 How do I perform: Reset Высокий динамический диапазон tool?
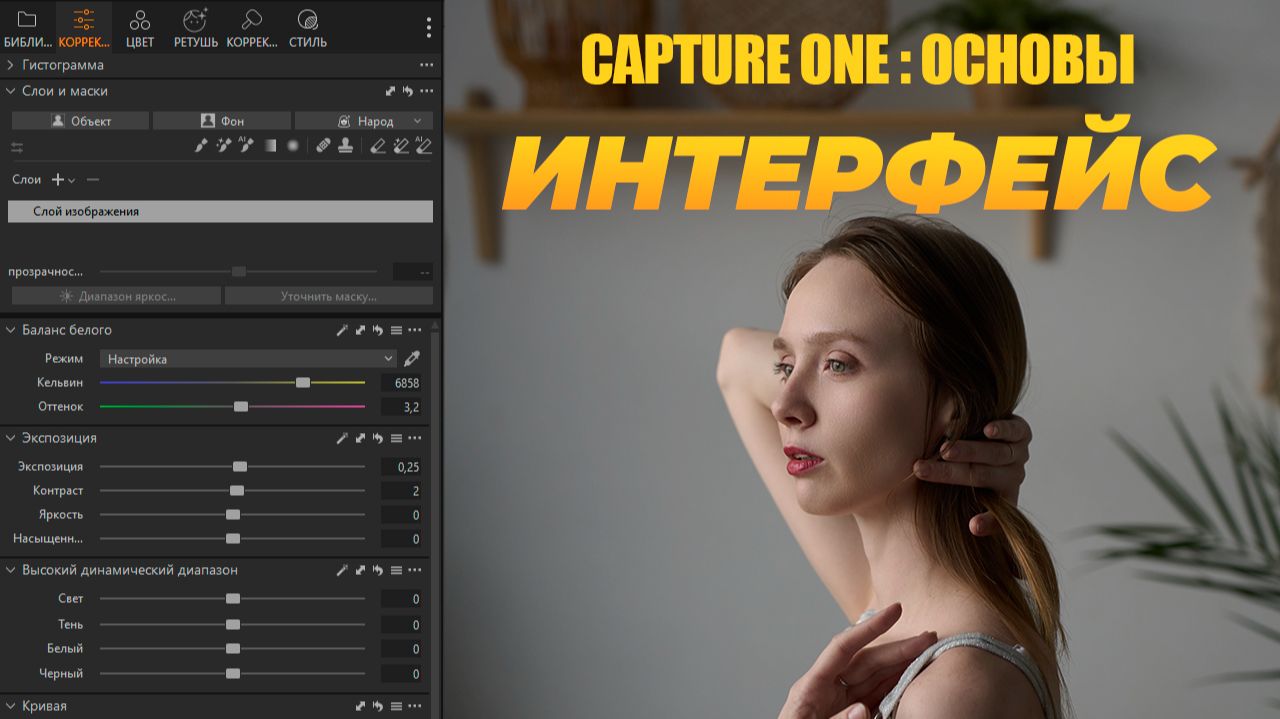(x=377, y=570)
